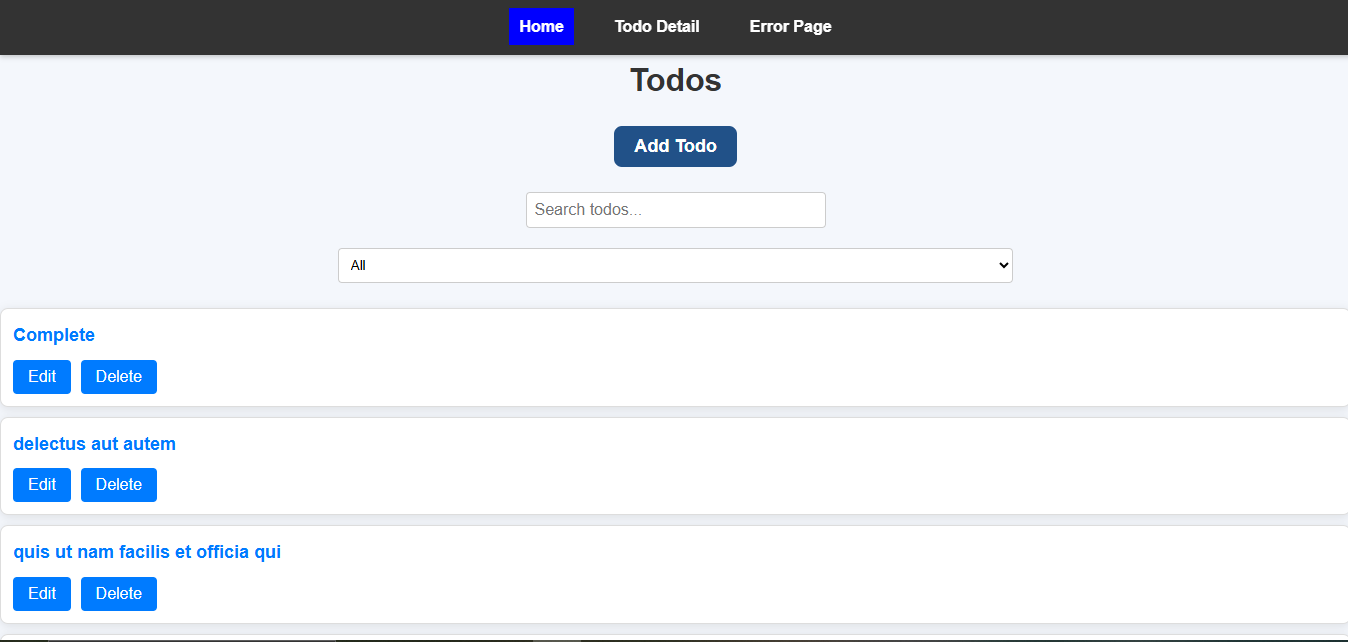
Task: Navigate to Error Page in navbar
Action: pos(790,26)
